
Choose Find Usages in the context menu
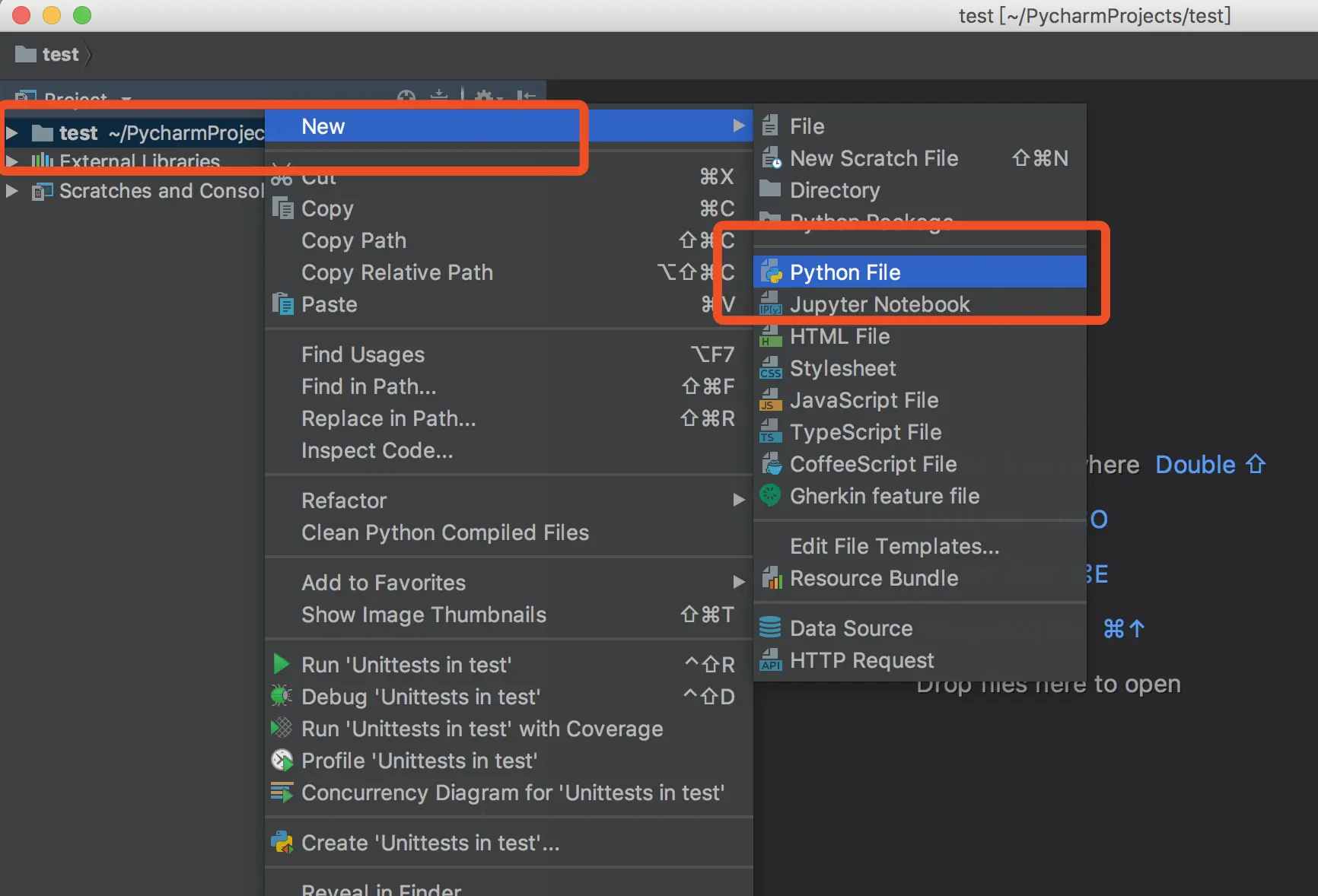(x=508, y=354)
